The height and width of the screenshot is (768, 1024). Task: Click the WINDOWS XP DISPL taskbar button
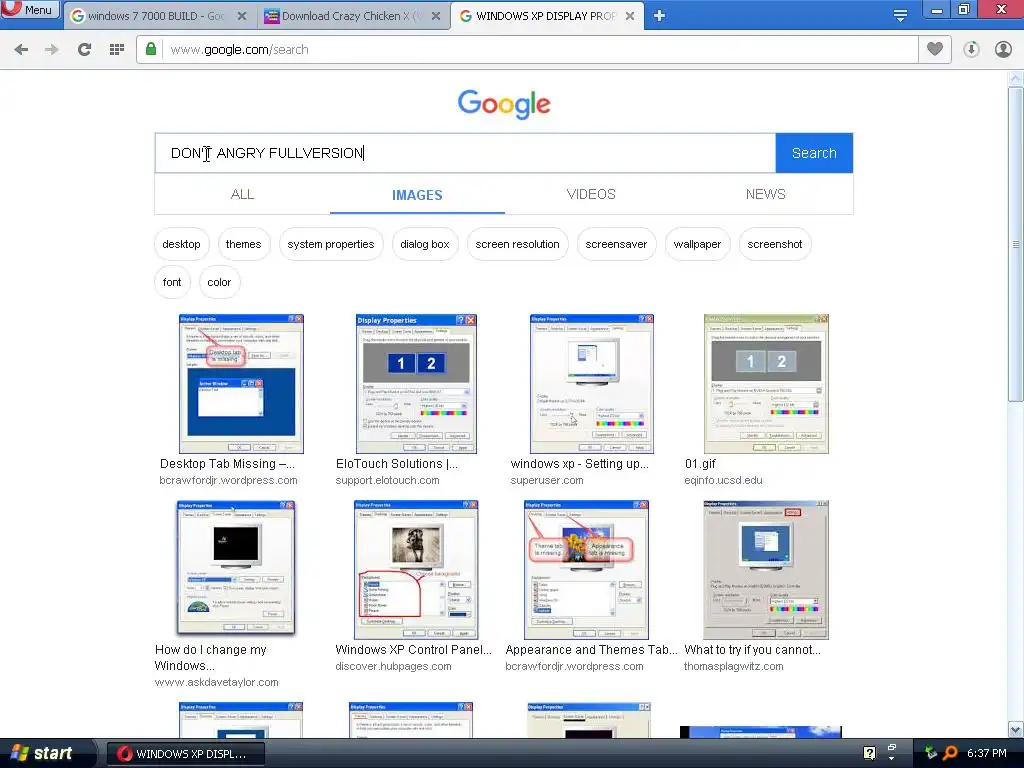[x=185, y=754]
